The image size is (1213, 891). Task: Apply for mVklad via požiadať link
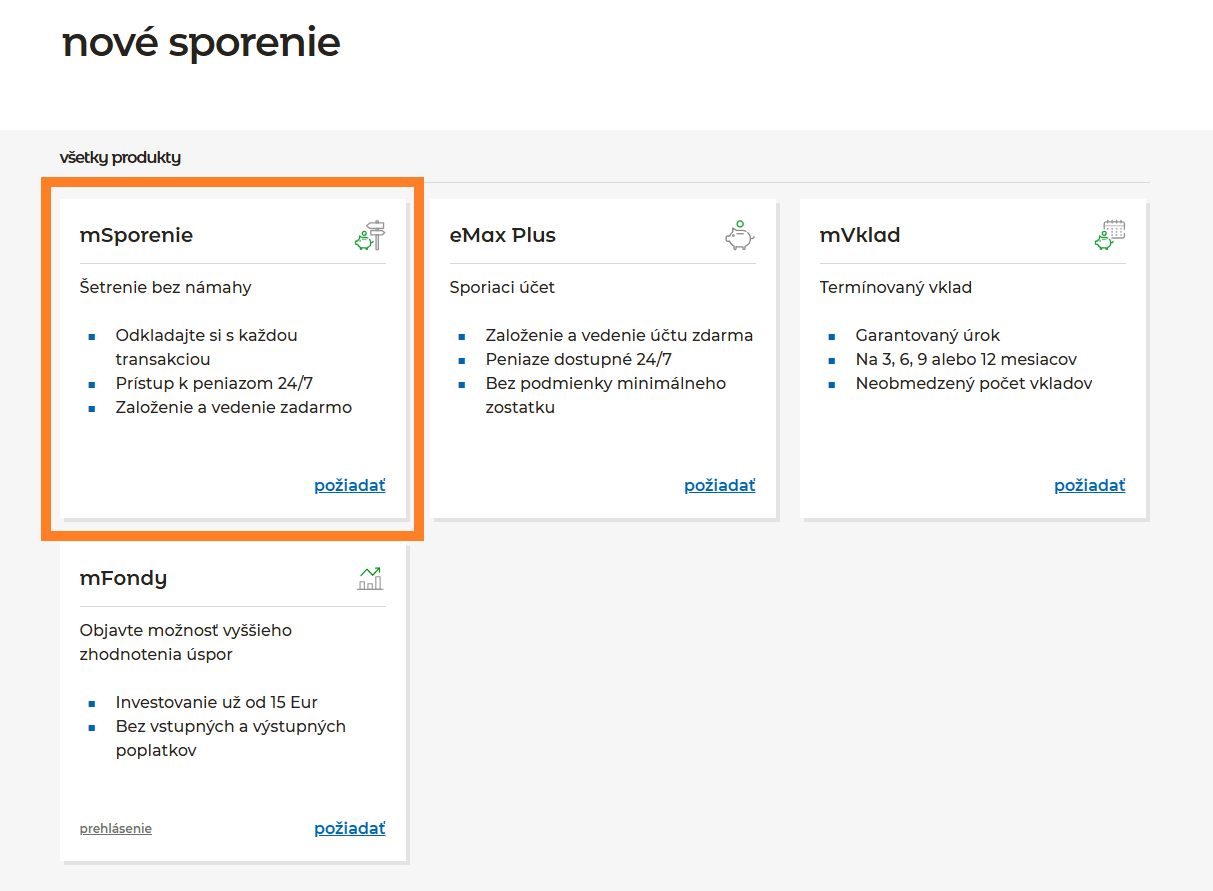[x=1089, y=486]
